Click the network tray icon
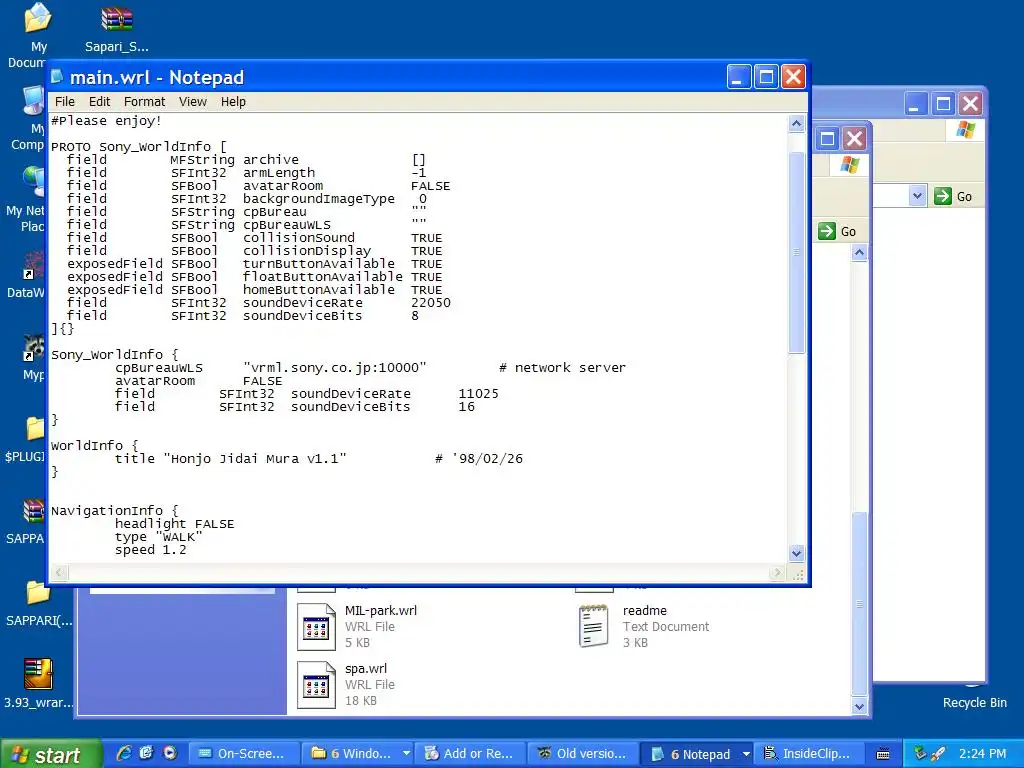 (921, 754)
